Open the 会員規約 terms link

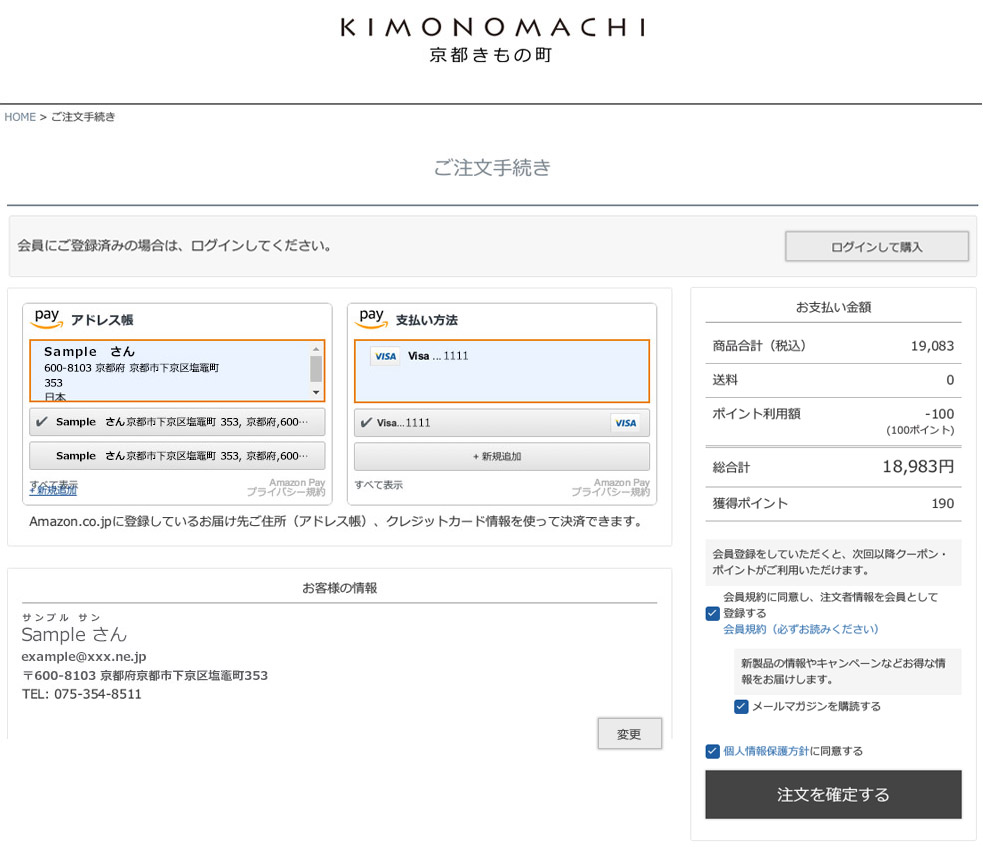click(800, 629)
